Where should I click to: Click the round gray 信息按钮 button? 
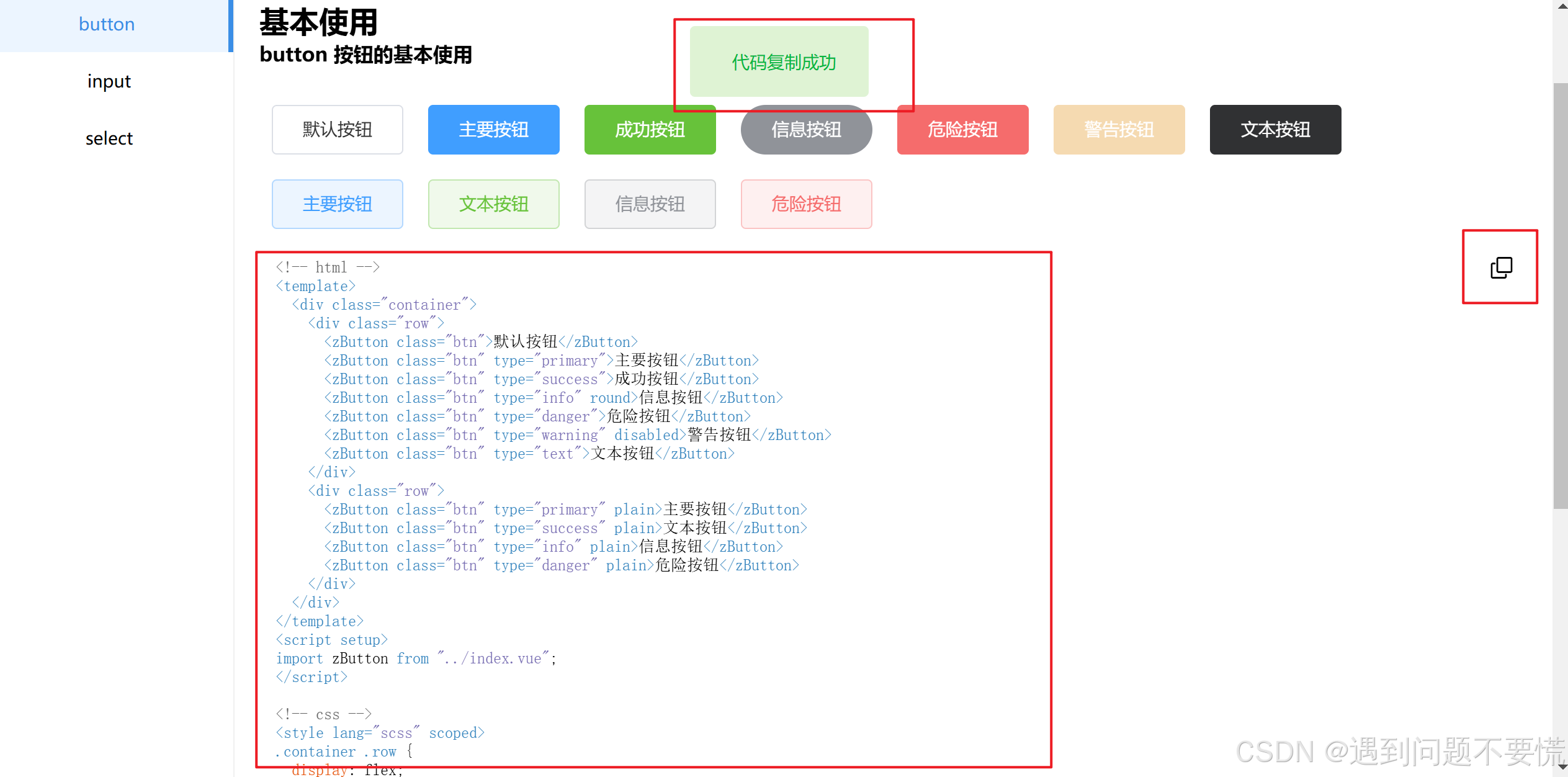(806, 131)
